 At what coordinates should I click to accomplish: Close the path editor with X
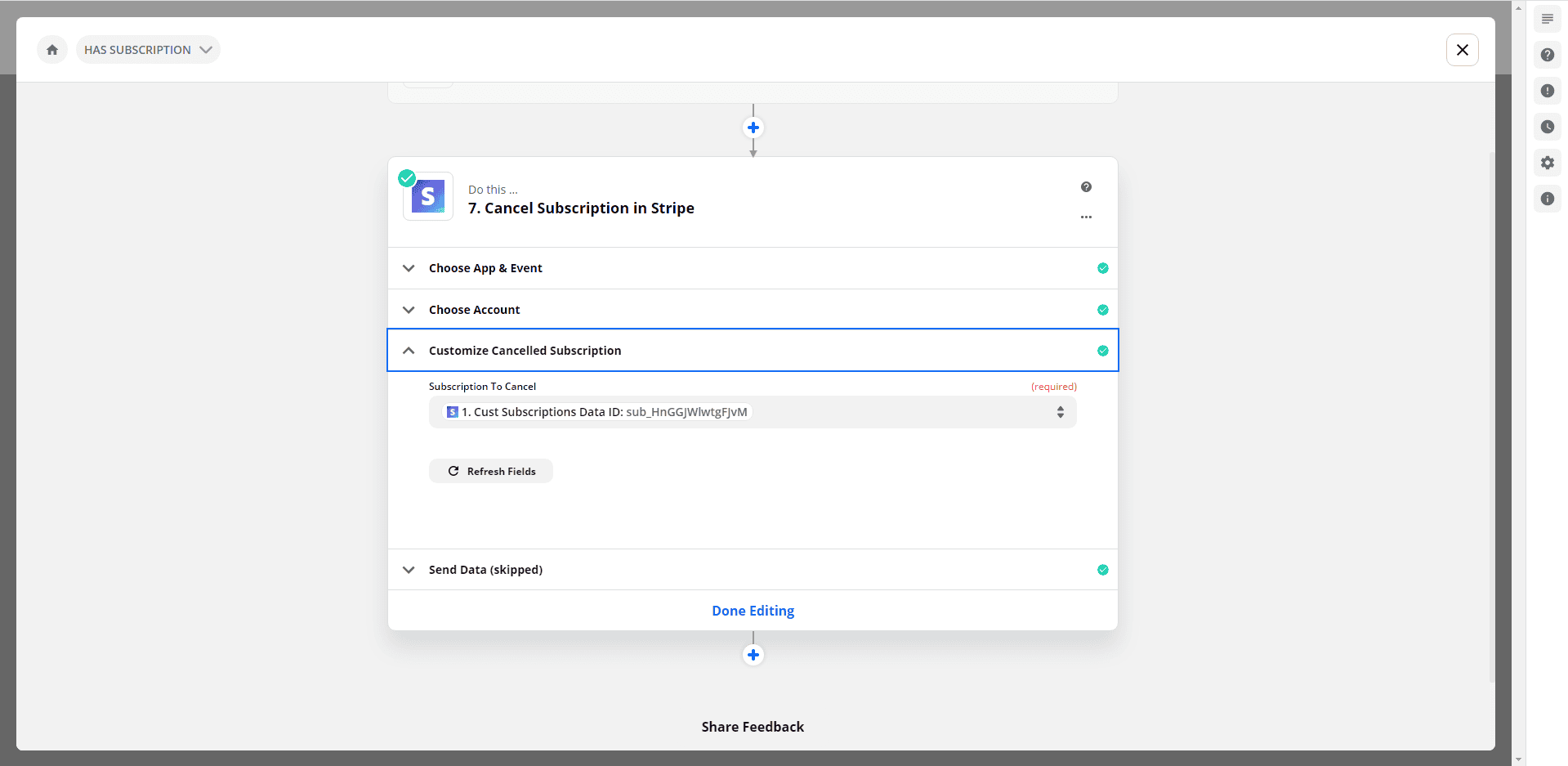tap(1462, 50)
